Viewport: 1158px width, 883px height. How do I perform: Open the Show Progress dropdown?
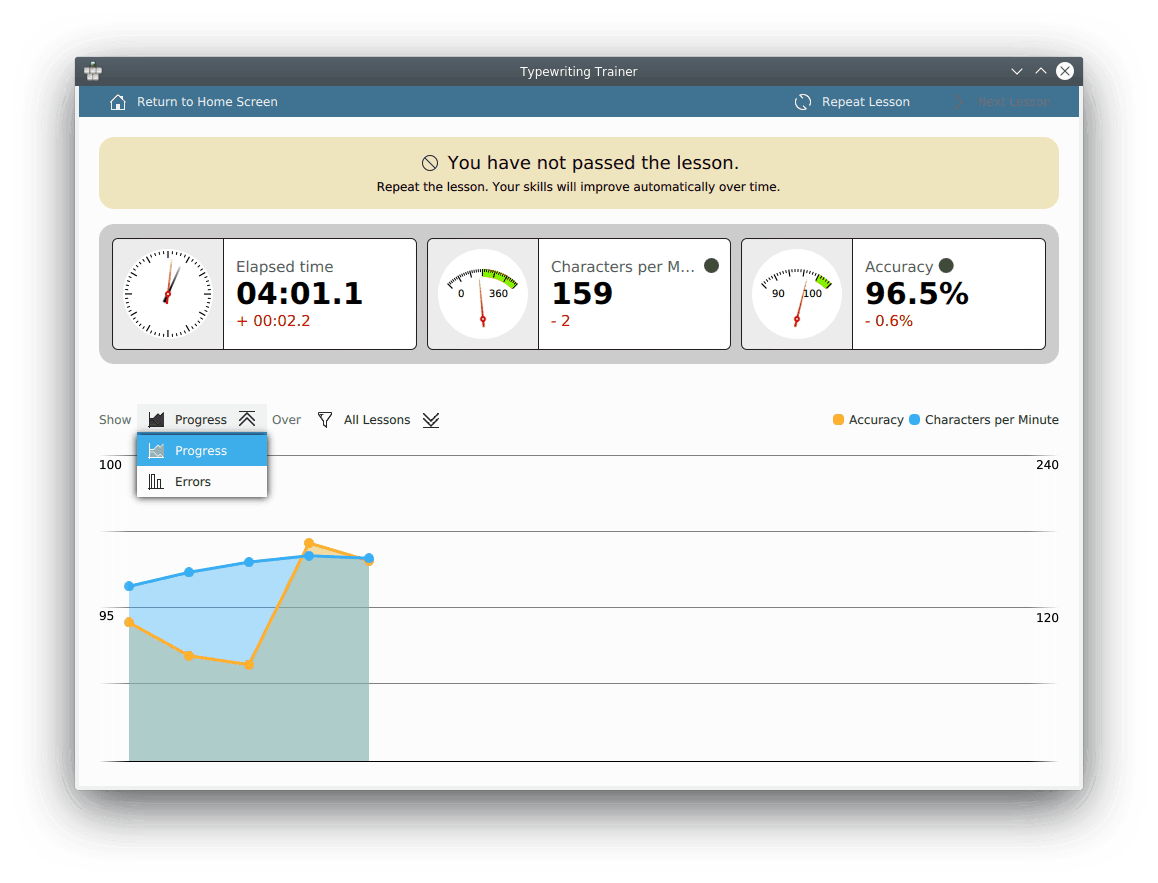(x=202, y=419)
